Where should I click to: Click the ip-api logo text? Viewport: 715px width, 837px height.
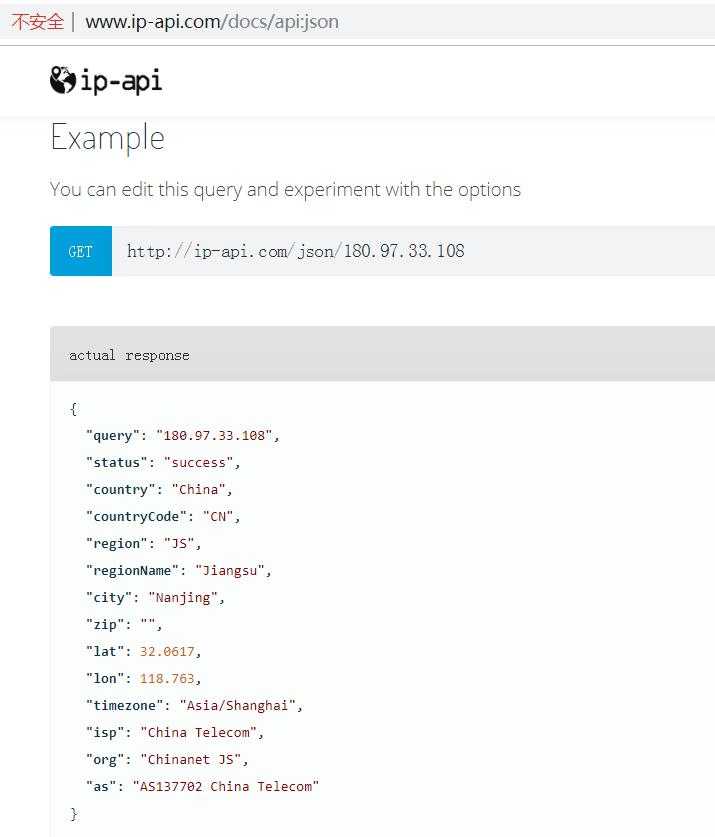click(121, 81)
